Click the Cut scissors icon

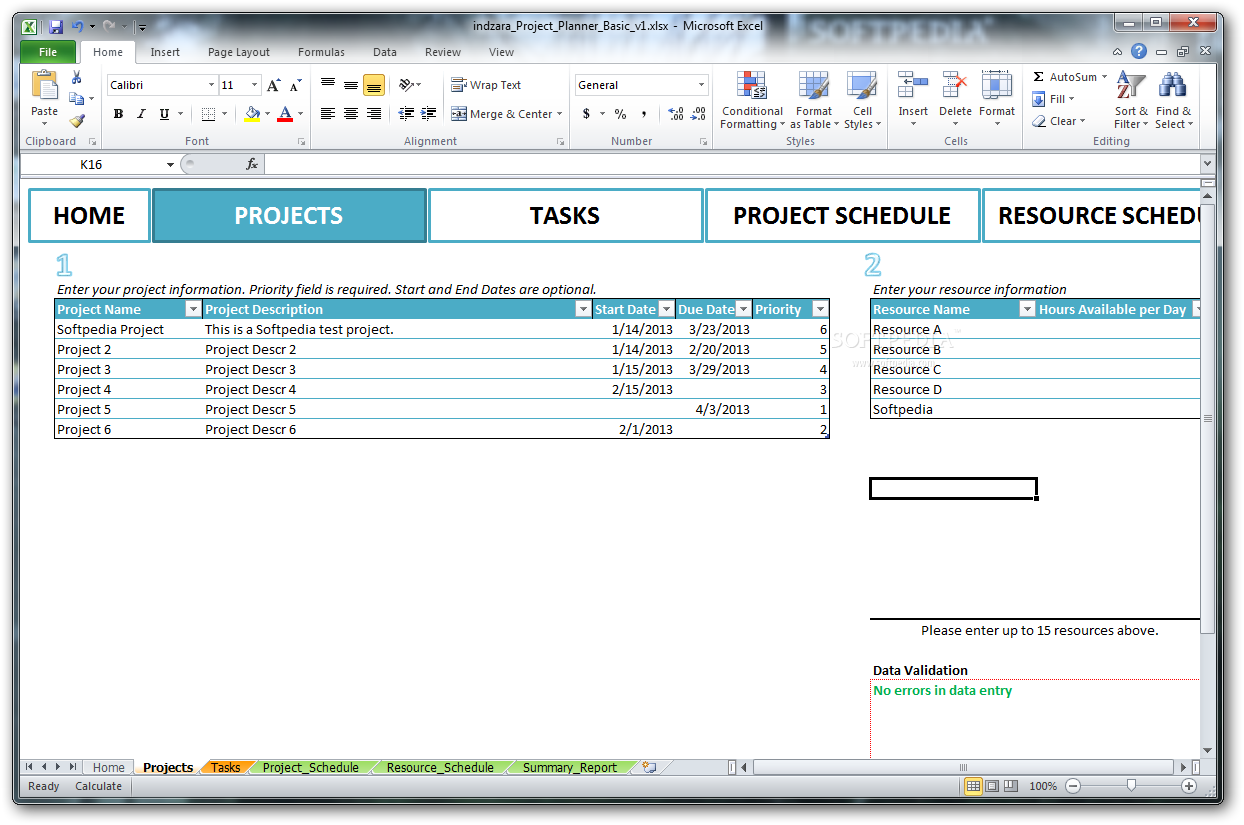coord(77,78)
